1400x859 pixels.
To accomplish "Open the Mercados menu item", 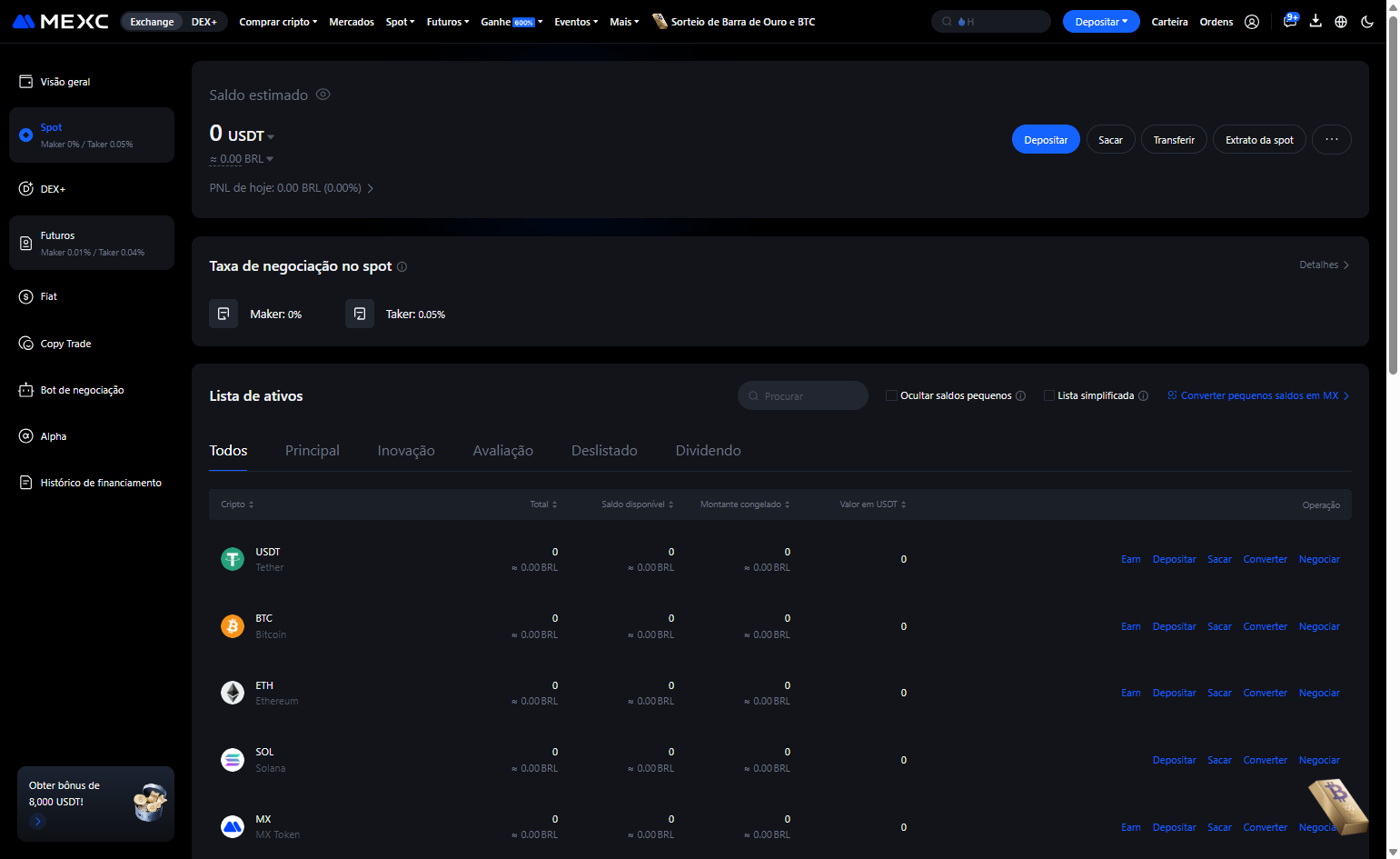I will [x=352, y=22].
